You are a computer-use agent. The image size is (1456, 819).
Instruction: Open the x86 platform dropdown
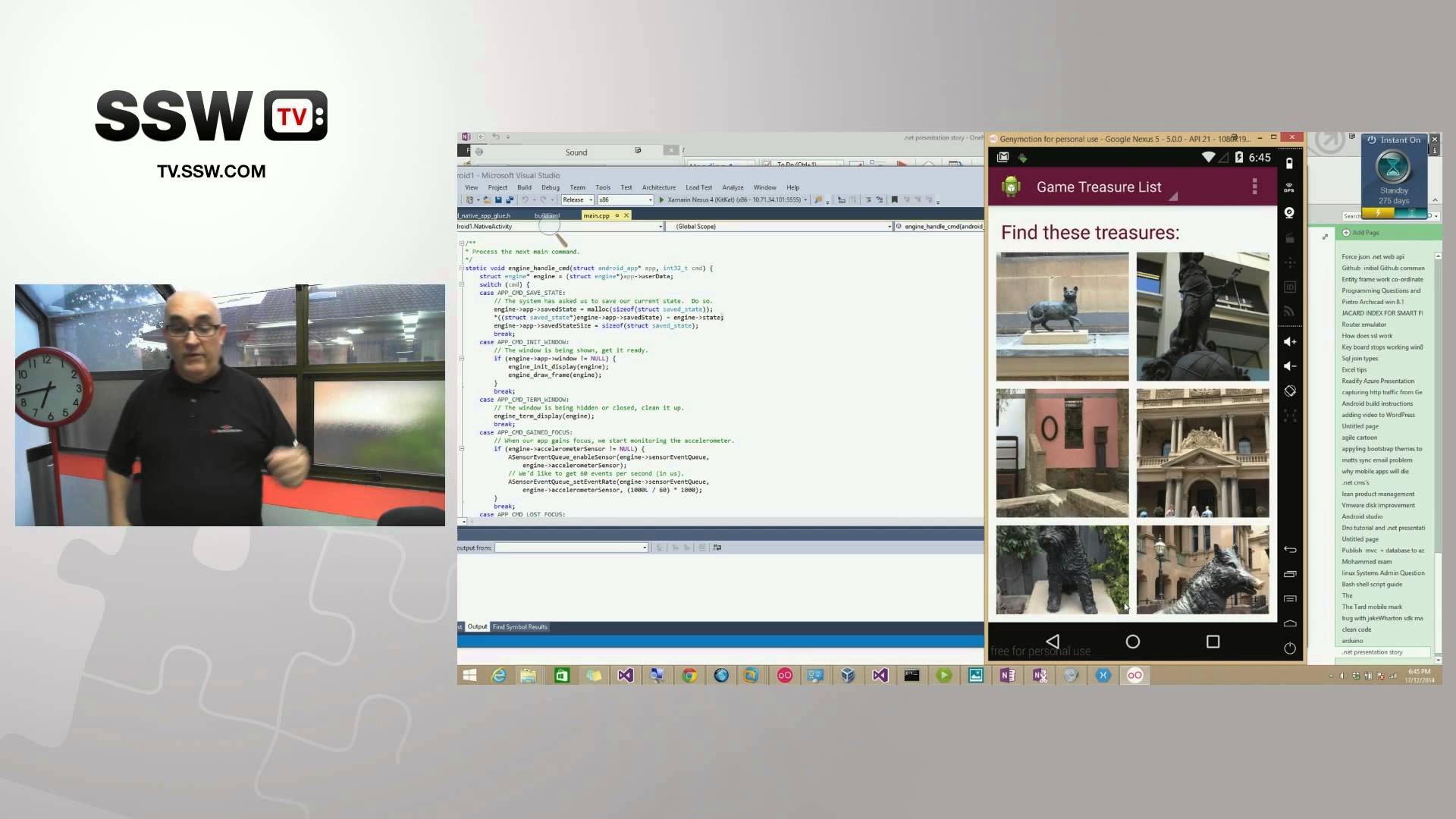(x=650, y=199)
